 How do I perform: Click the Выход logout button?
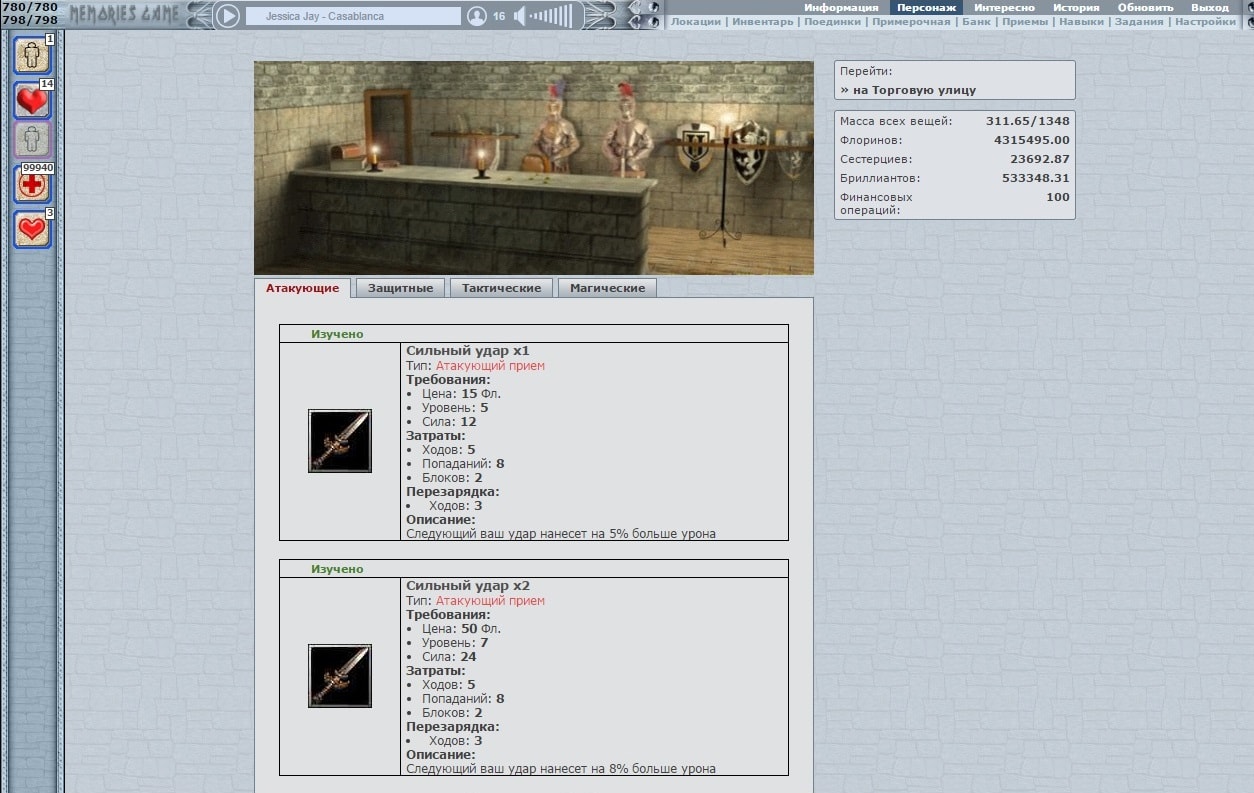[1209, 7]
